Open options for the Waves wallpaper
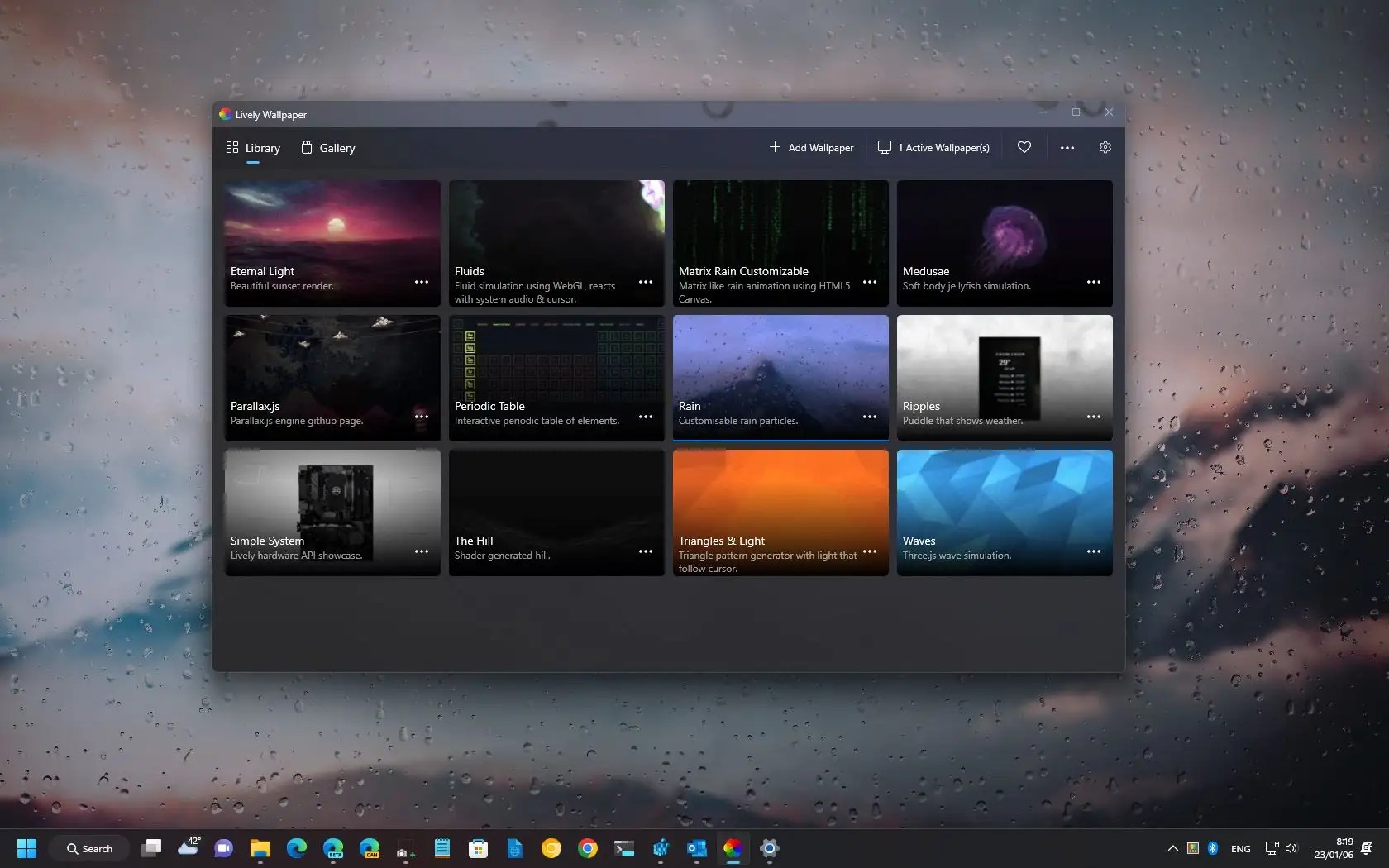Image resolution: width=1389 pixels, height=868 pixels. (x=1093, y=551)
